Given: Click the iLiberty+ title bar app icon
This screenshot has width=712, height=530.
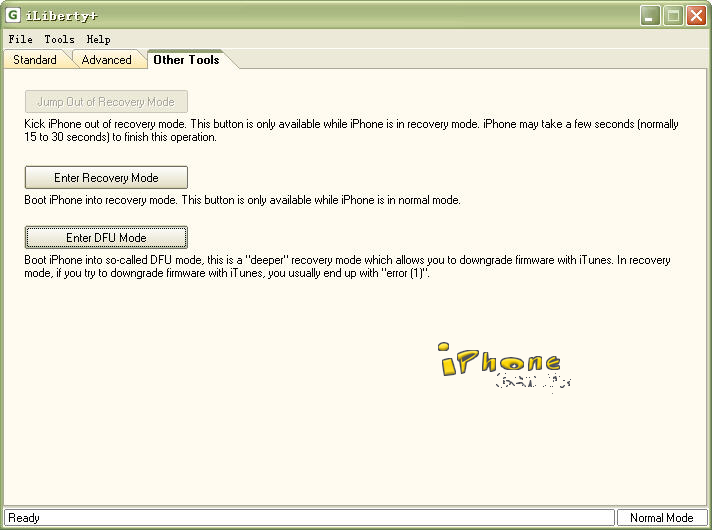Looking at the screenshot, I should coord(13,15).
